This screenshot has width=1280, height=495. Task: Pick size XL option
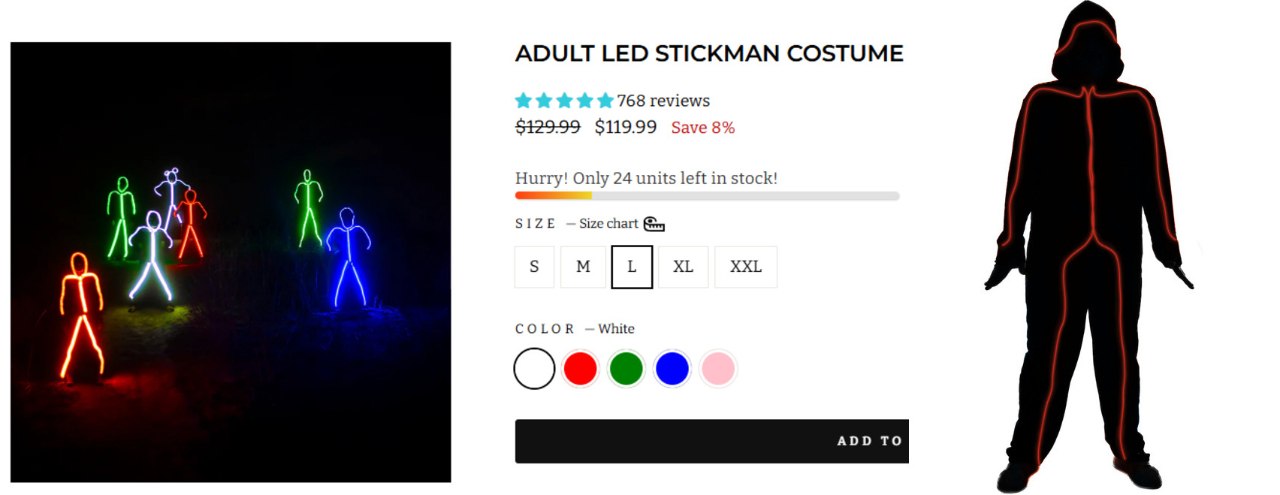[683, 267]
